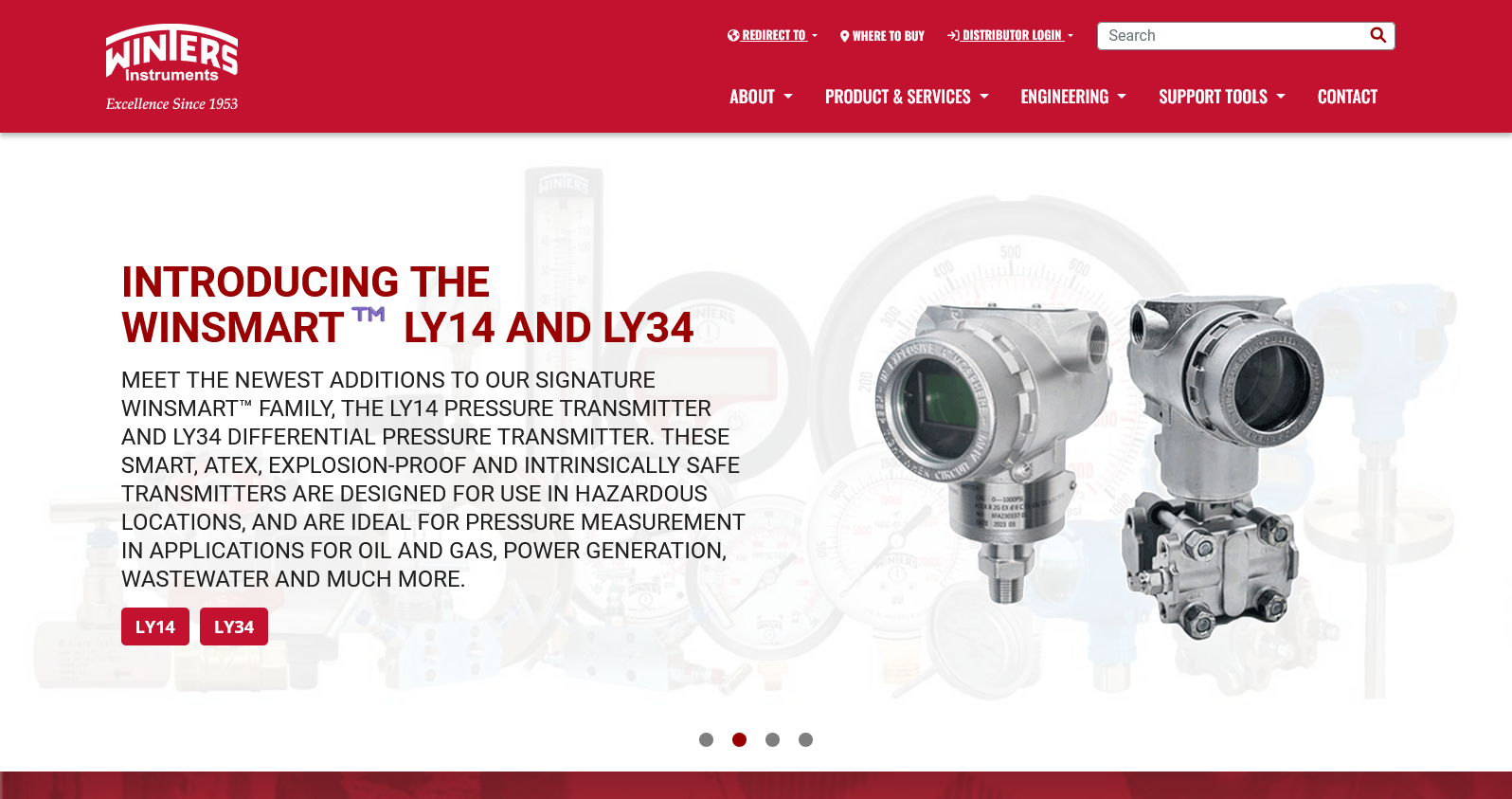The height and width of the screenshot is (799, 1512).
Task: Click the search magnifier icon
Action: pos(1378,35)
